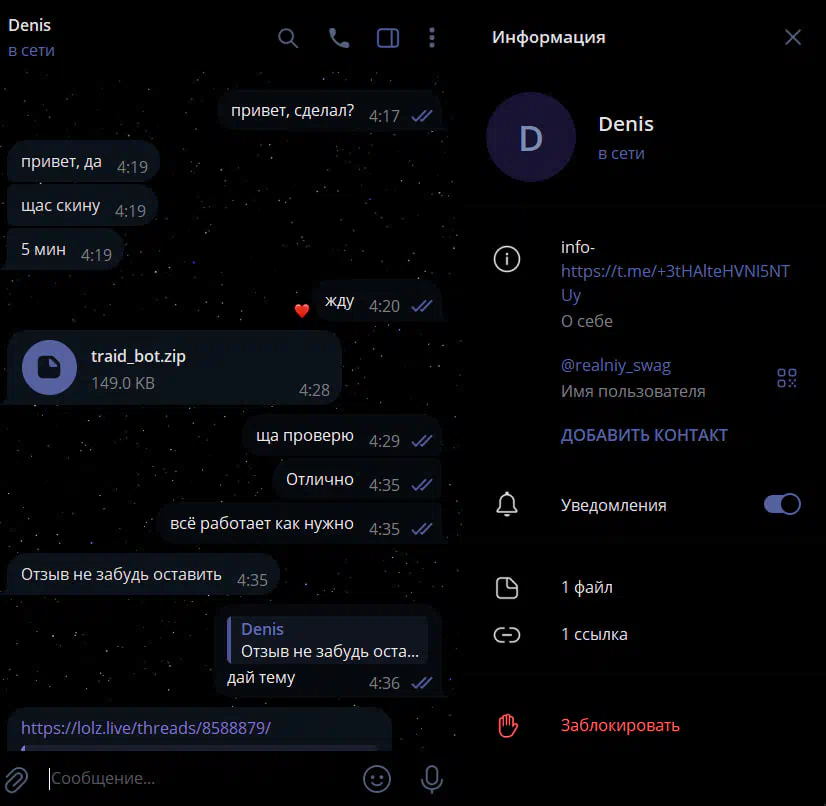
Task: Open the three-dot chat menu
Action: click(431, 38)
